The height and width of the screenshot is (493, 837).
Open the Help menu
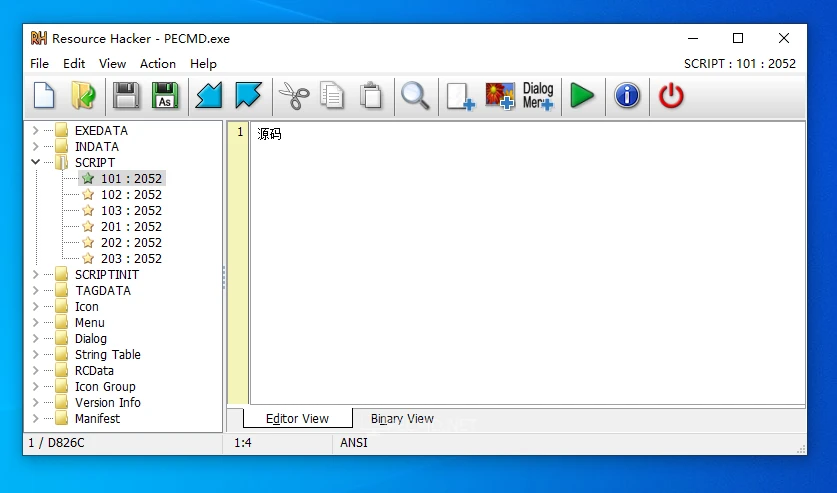[203, 63]
